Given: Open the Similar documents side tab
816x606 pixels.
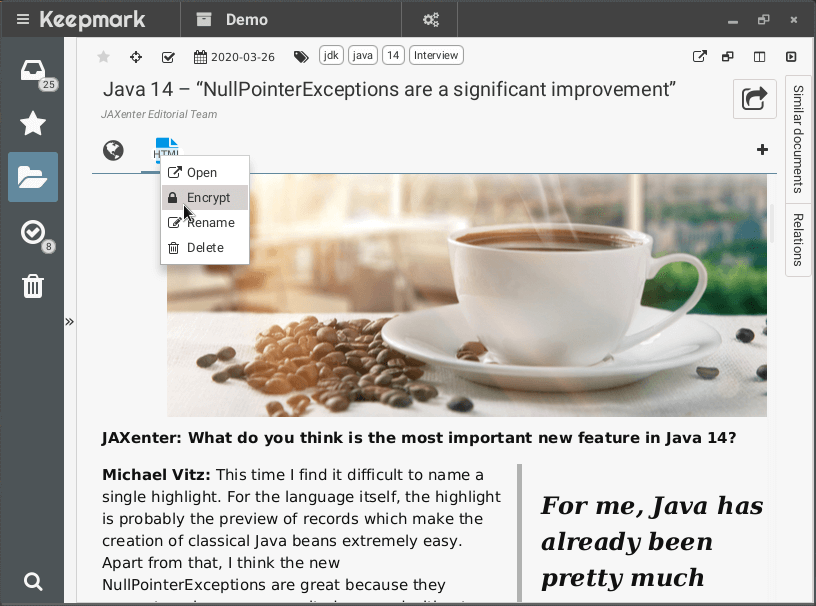Looking at the screenshot, I should coord(797,138).
